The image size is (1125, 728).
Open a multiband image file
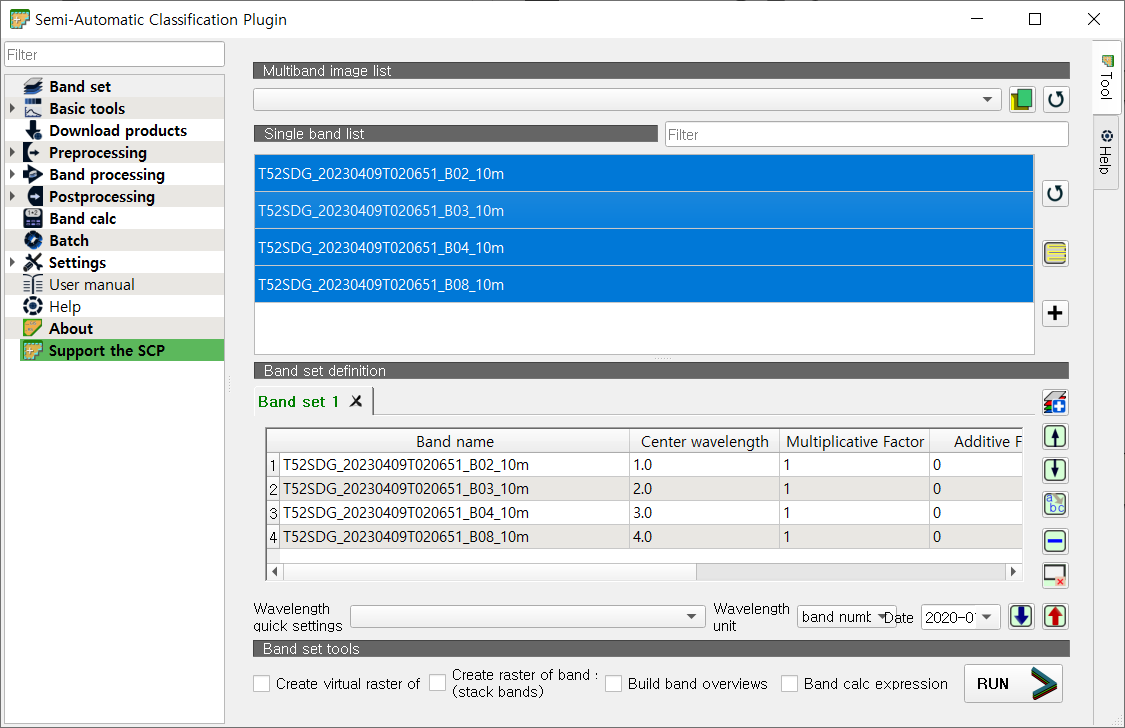point(1022,99)
